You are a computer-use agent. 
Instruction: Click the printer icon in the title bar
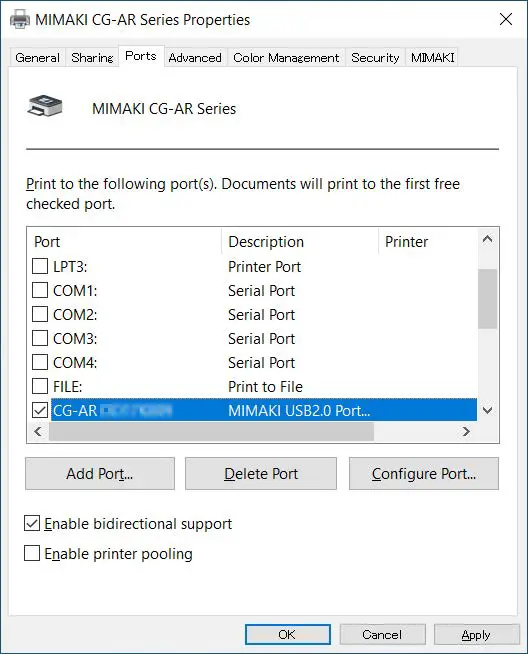[20, 19]
